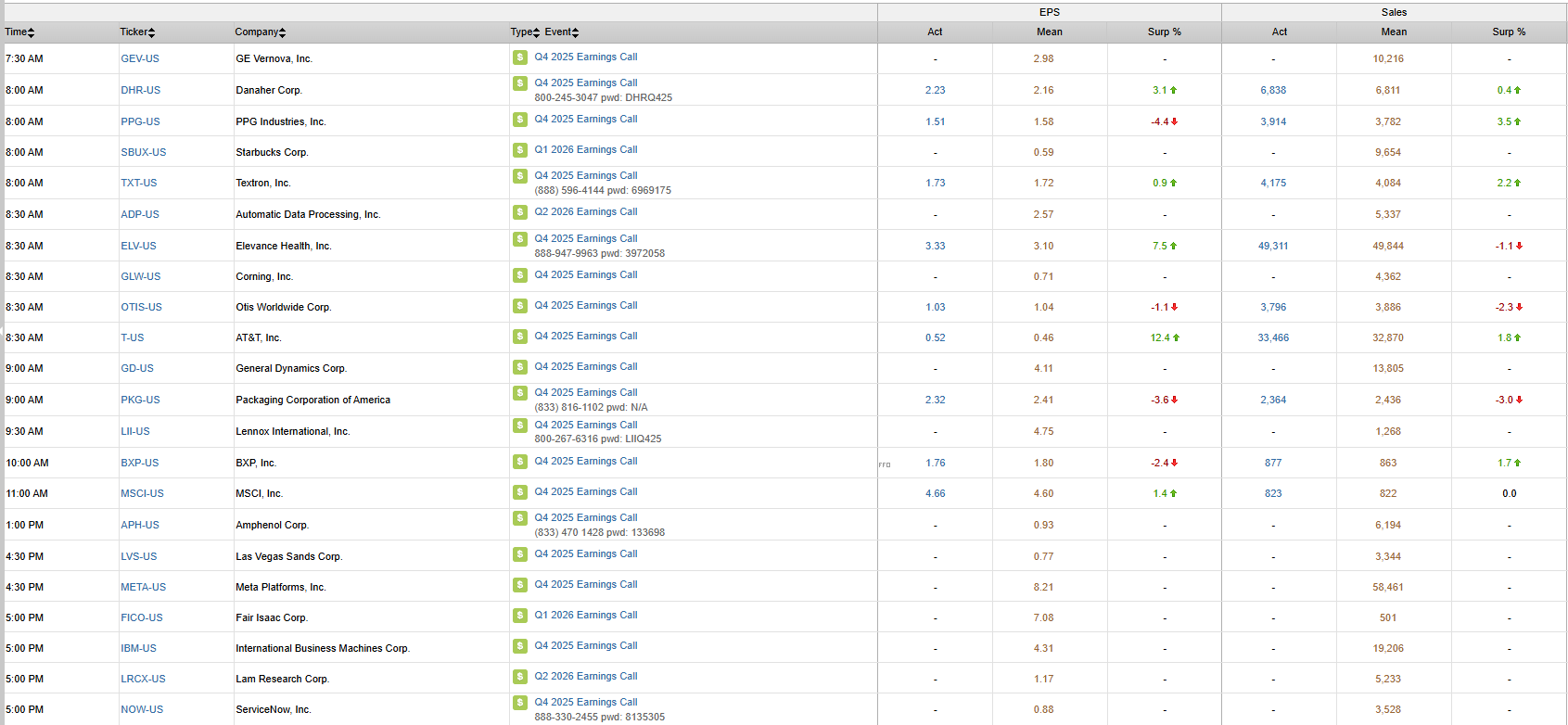The width and height of the screenshot is (1568, 725).
Task: Sort the table by Time column
Action: pos(19,32)
